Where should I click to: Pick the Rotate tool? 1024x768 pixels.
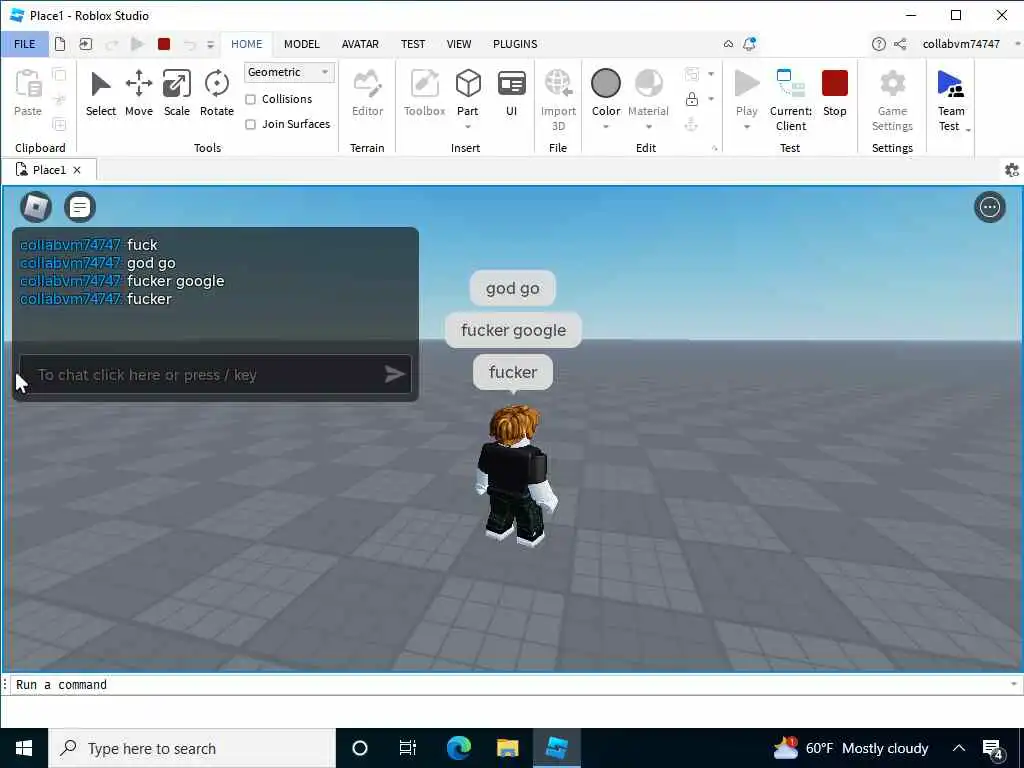coord(217,93)
